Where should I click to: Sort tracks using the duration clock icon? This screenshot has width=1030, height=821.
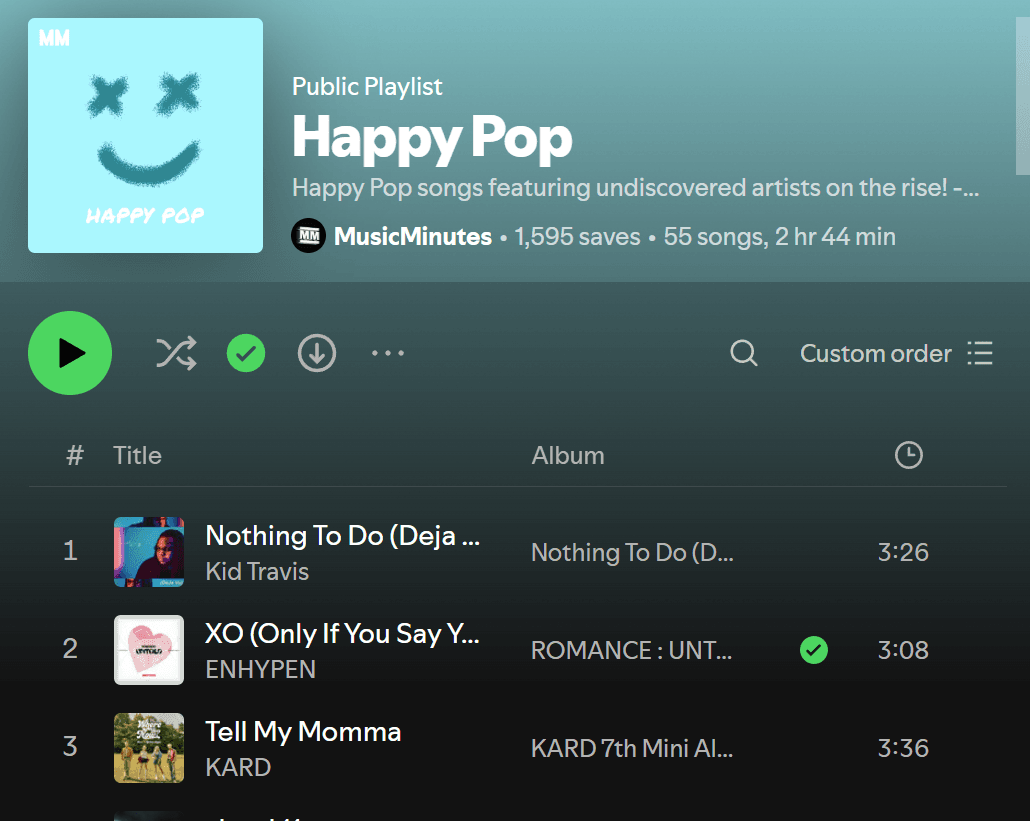coord(908,455)
